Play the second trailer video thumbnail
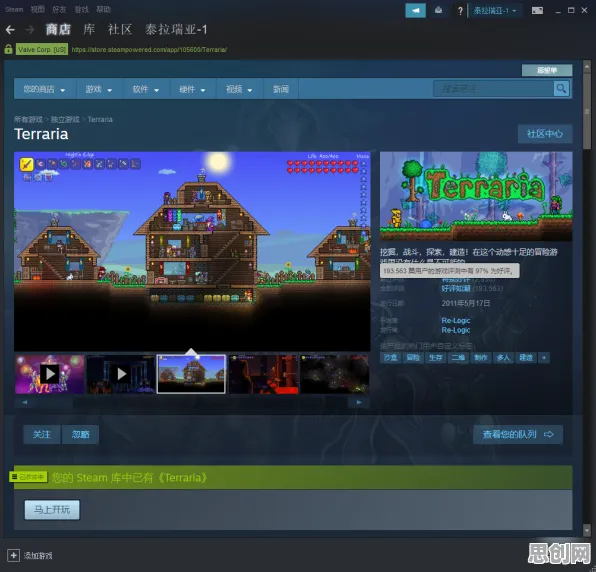 tap(121, 374)
